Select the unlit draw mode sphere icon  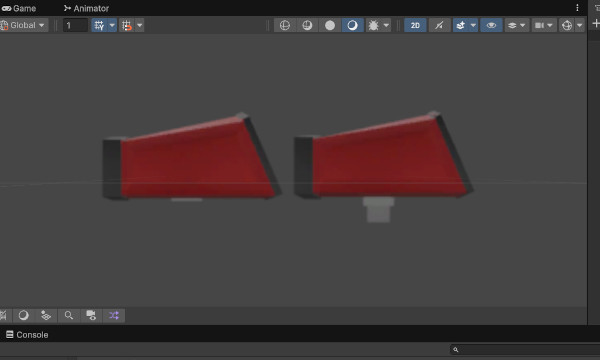[330, 25]
